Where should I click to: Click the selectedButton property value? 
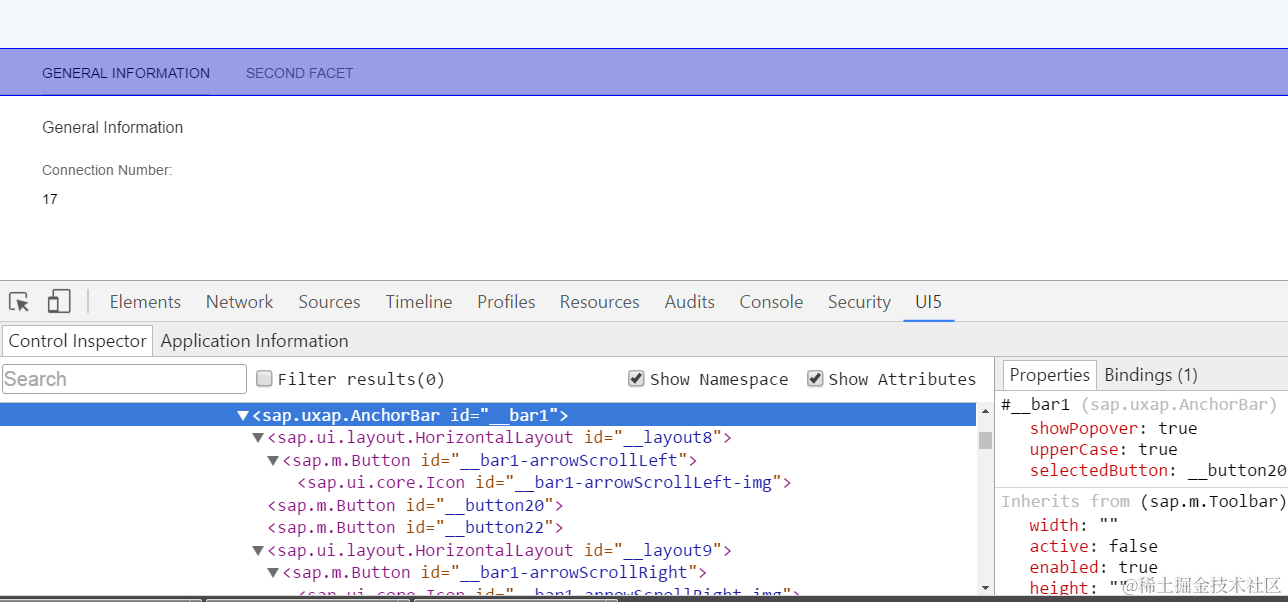[1237, 470]
